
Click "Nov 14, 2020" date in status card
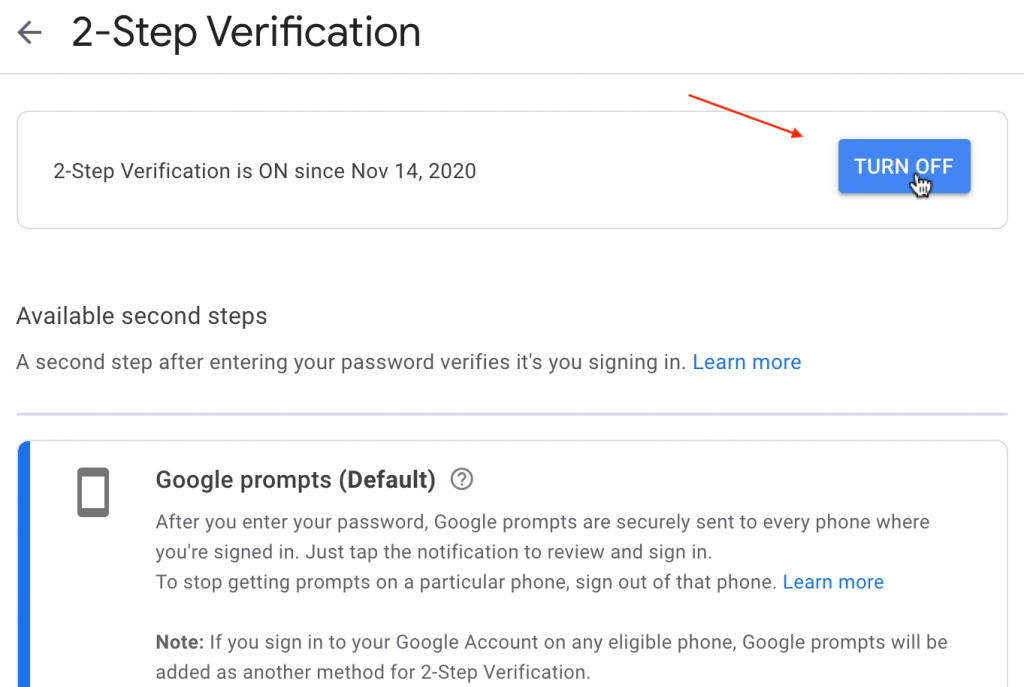click(413, 171)
